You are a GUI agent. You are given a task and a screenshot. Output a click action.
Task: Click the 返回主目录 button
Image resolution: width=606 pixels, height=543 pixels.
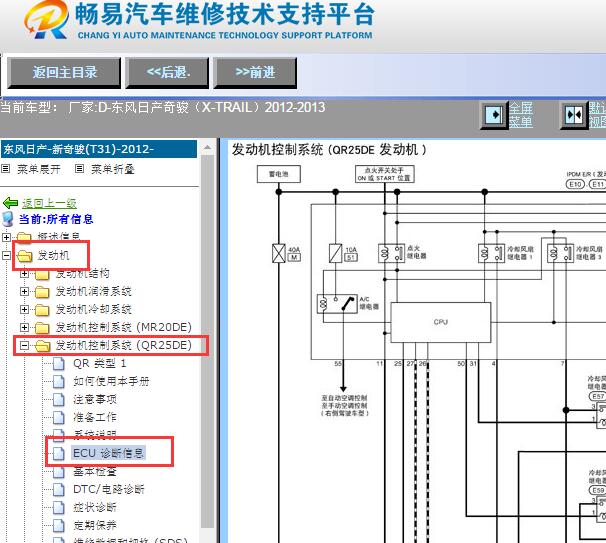coord(64,73)
